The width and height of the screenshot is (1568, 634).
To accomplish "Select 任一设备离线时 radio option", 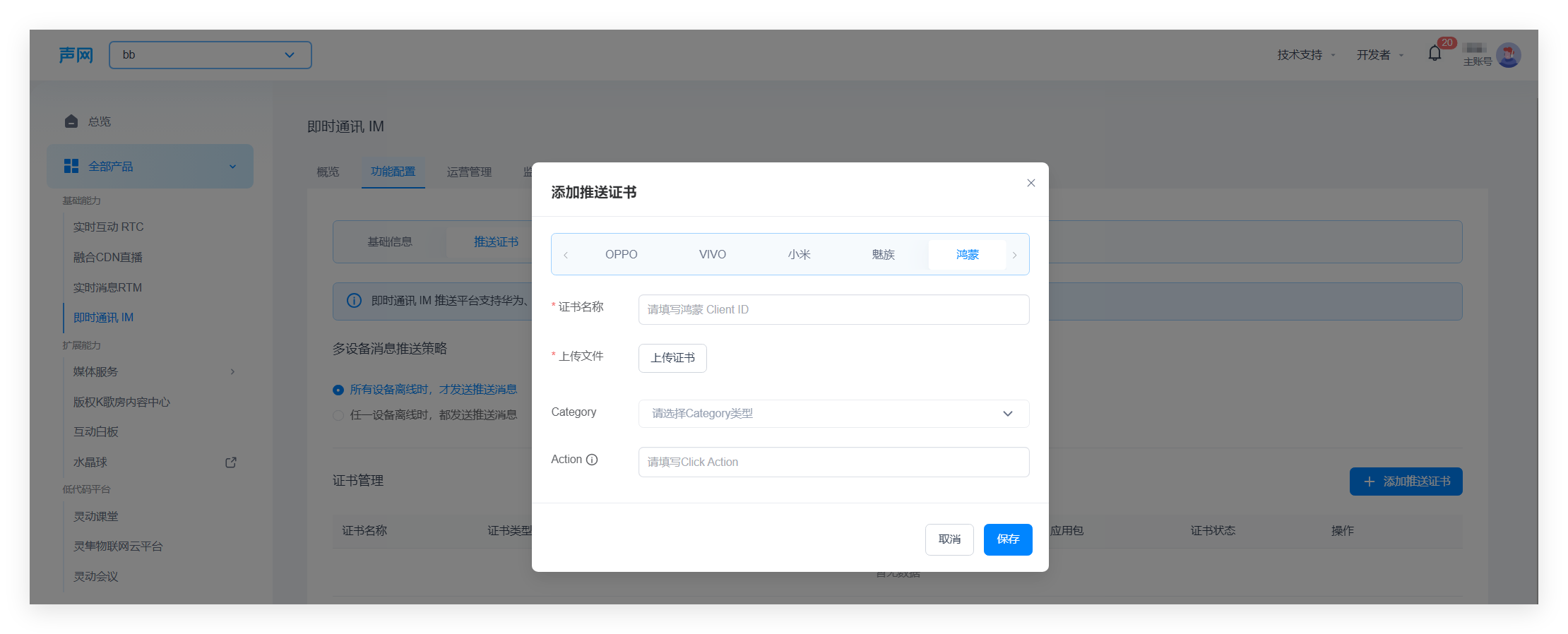I will click(x=338, y=415).
